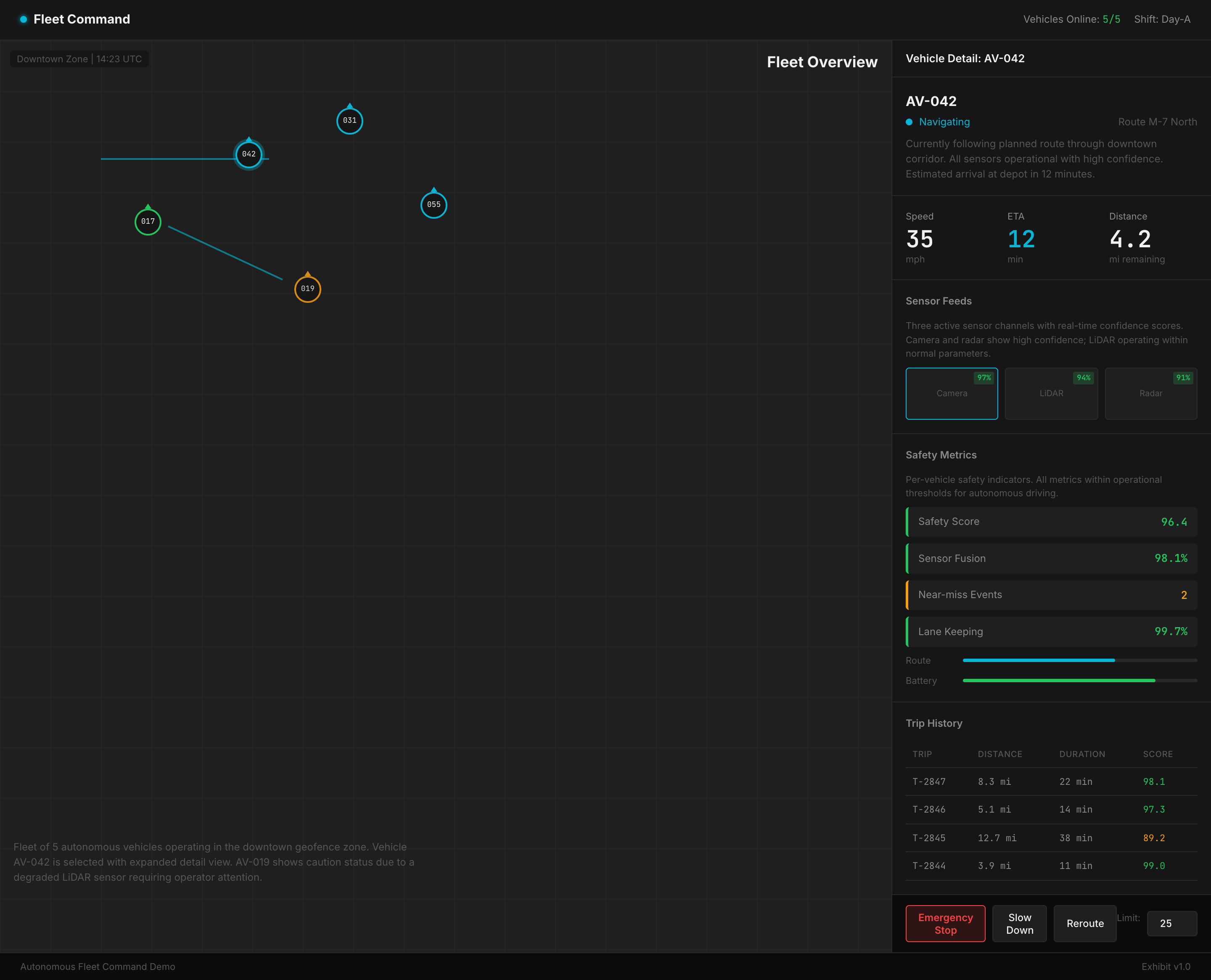Click the Navigating status indicator dot
The height and width of the screenshot is (980, 1211).
coord(909,122)
